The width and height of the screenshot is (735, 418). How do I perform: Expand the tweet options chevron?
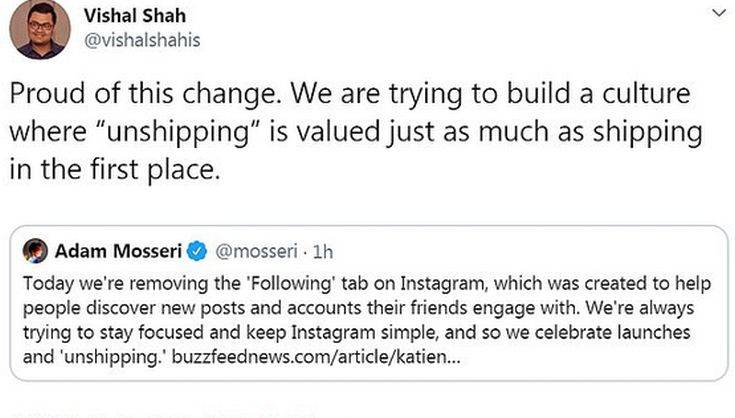pos(716,14)
